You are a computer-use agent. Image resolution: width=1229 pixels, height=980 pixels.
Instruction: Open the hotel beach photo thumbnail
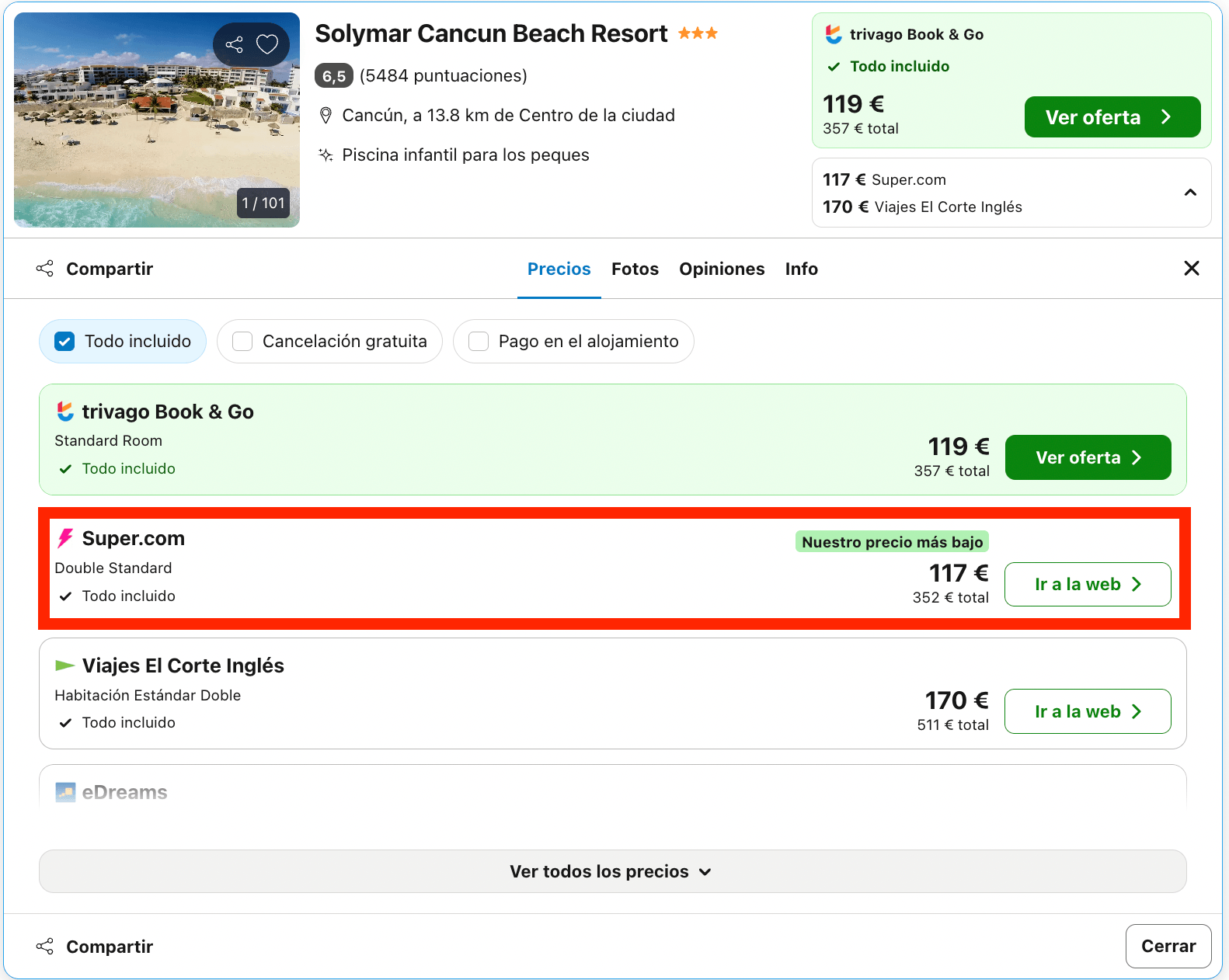157,120
